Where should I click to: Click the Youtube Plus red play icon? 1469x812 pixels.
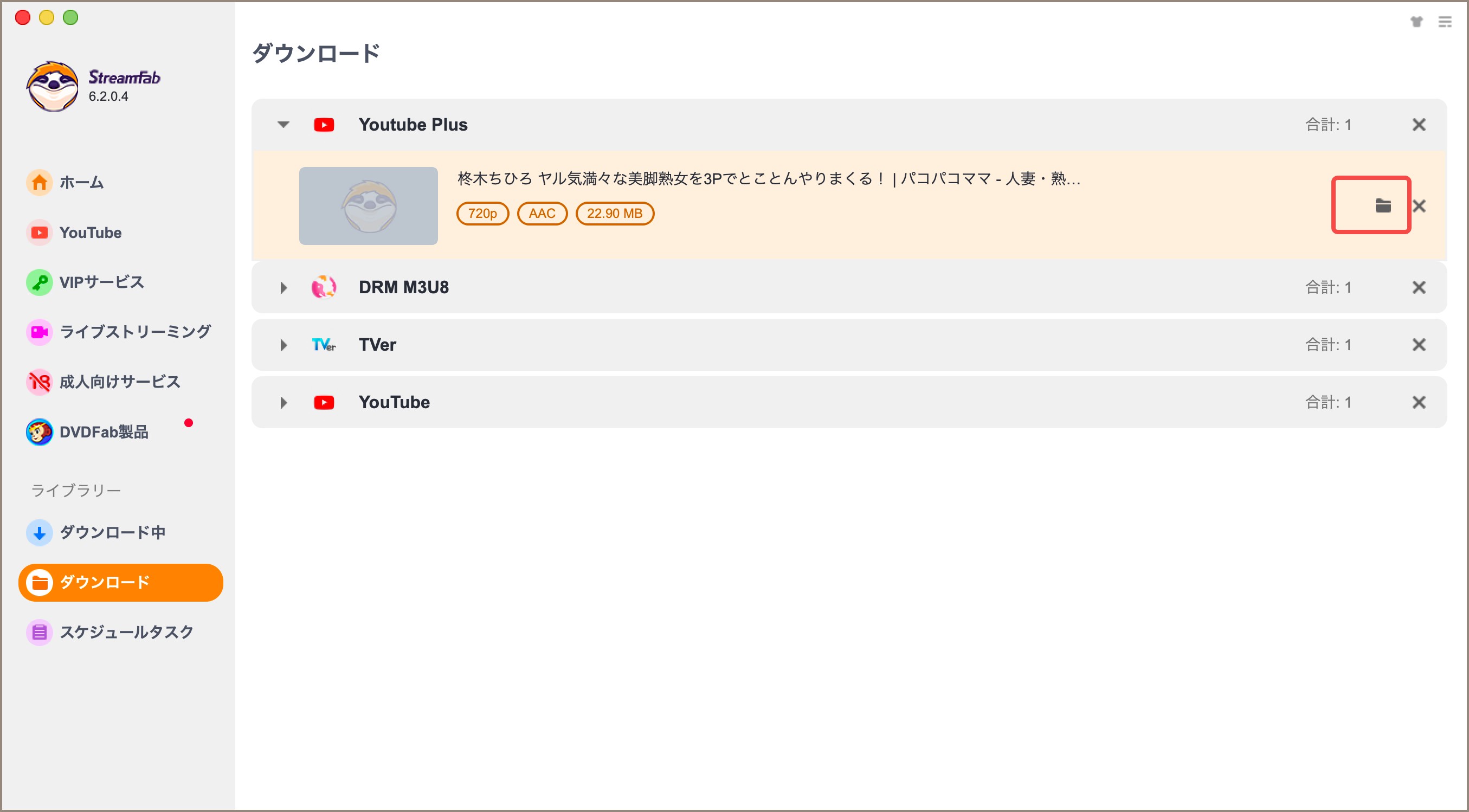point(324,125)
